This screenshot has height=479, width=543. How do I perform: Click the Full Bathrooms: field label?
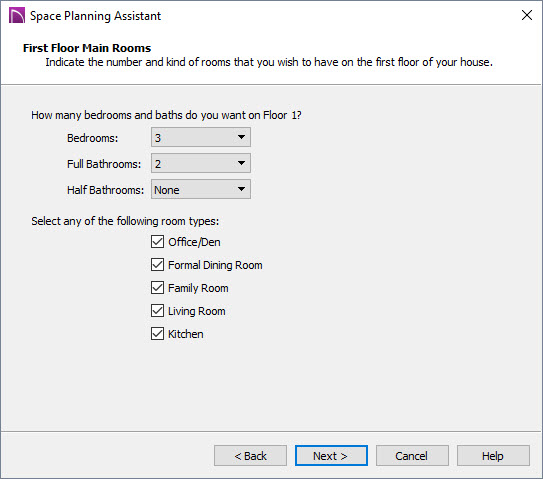(x=104, y=164)
